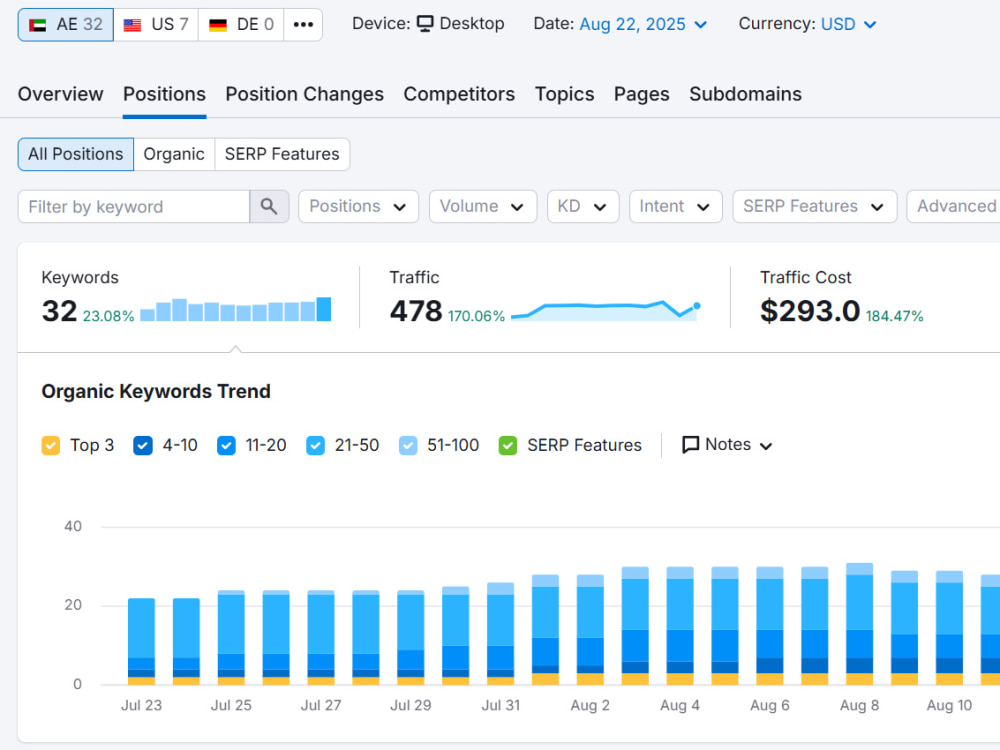Select All Positions filter

(76, 154)
